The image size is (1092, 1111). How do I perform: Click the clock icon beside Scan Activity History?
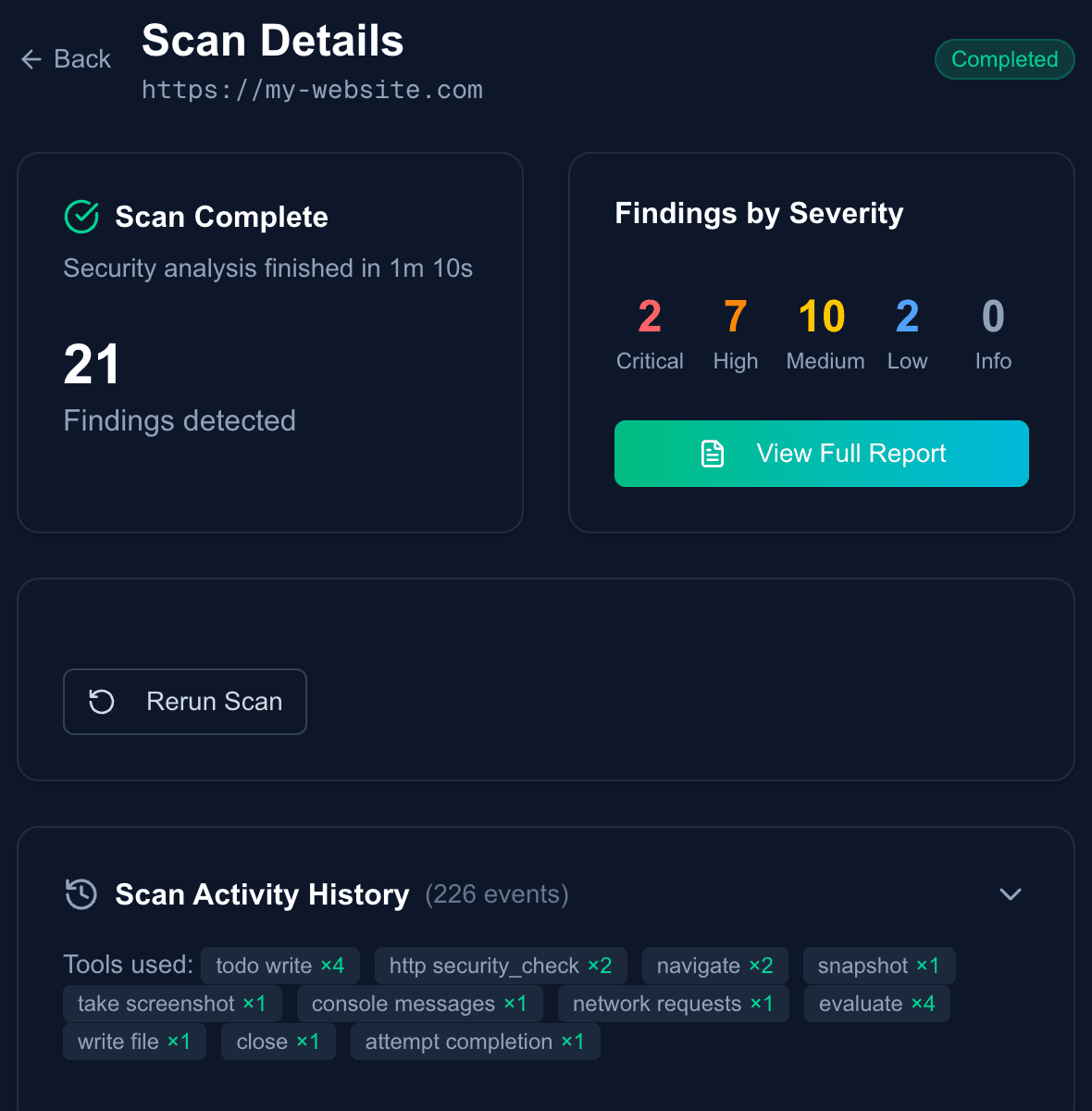pos(81,894)
